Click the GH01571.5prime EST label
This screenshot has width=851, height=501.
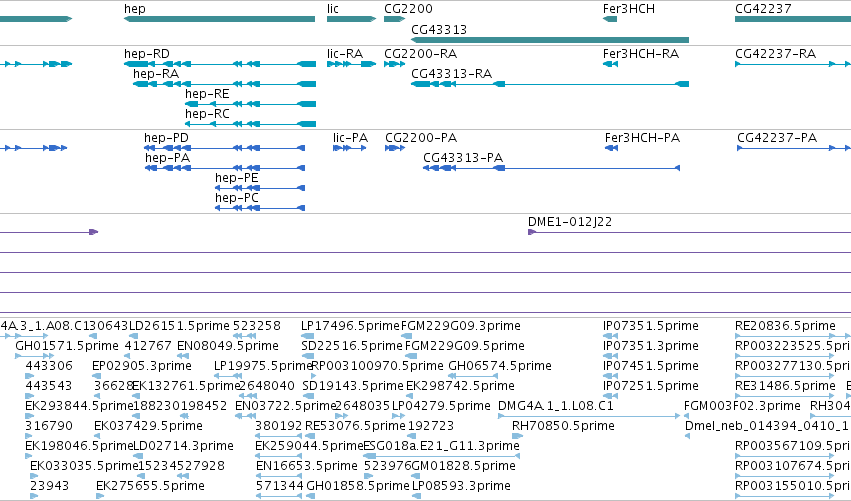pos(67,346)
